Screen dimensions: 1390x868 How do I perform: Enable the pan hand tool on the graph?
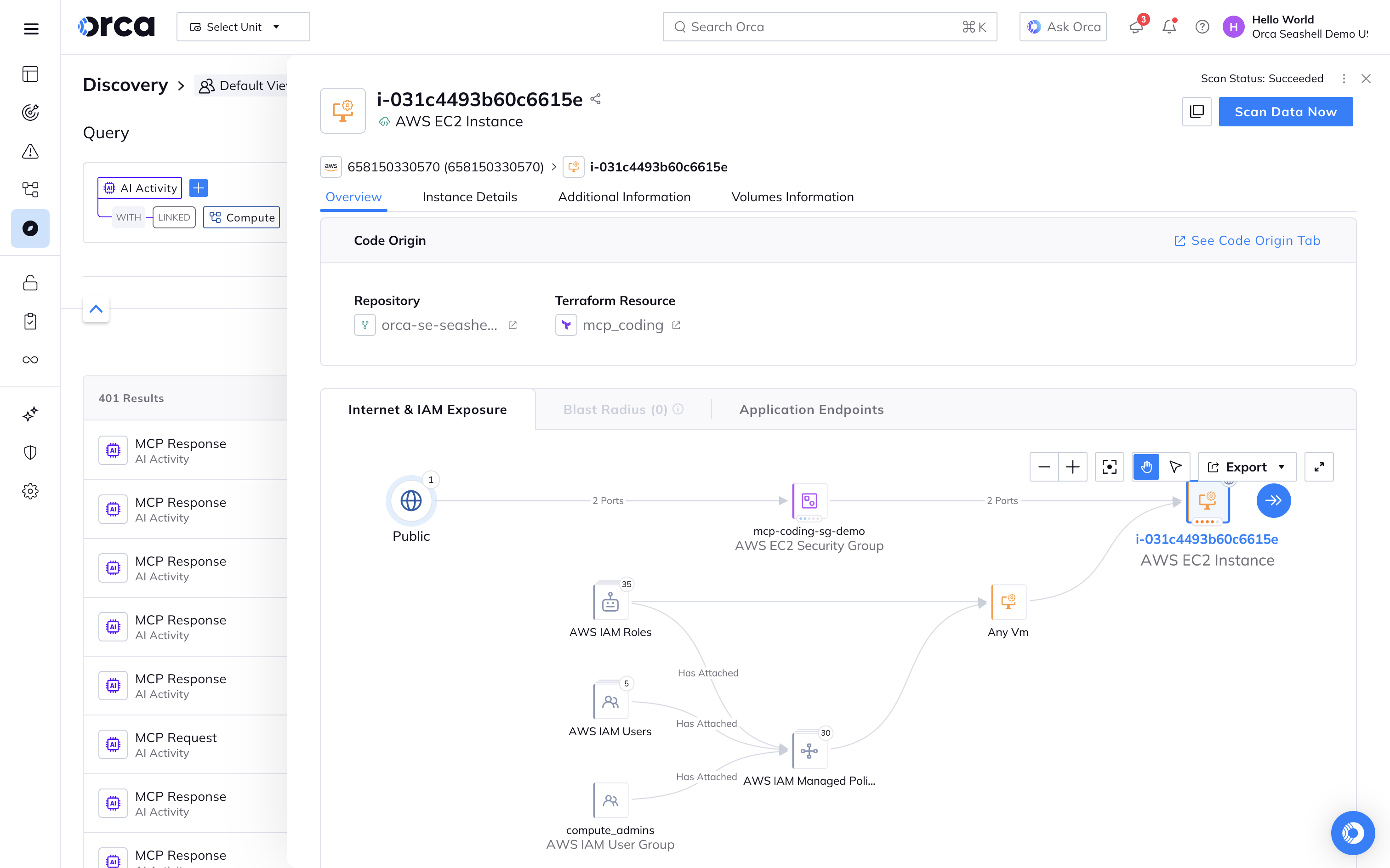(x=1146, y=467)
